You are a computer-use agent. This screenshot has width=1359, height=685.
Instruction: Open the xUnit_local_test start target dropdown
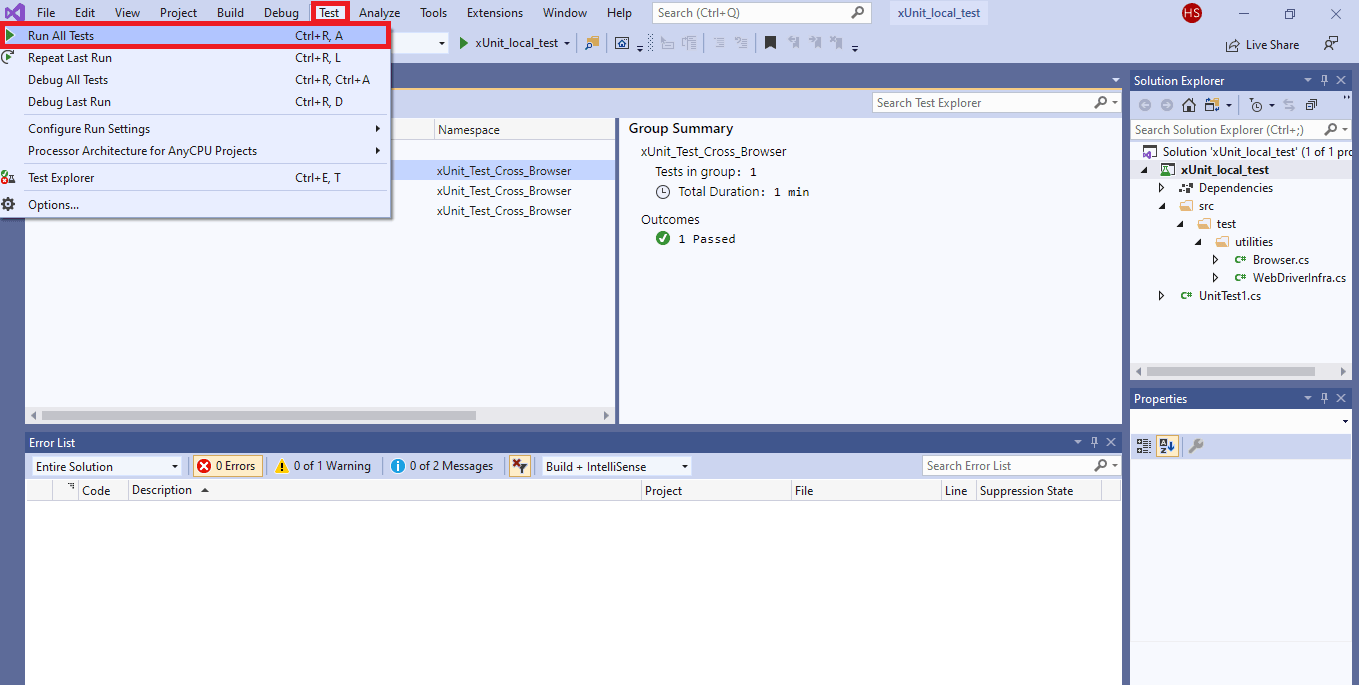568,43
